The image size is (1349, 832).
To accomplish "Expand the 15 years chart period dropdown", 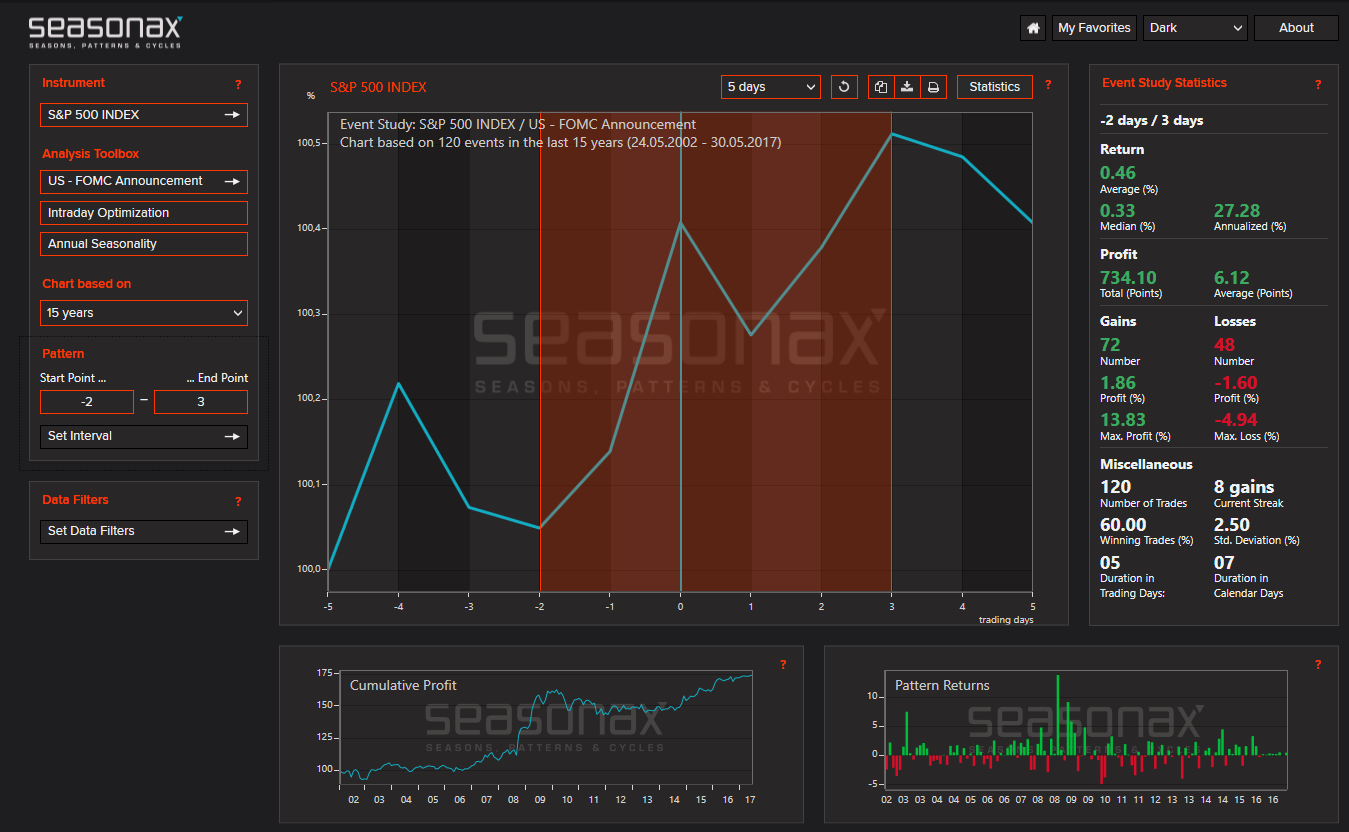I will (x=144, y=313).
